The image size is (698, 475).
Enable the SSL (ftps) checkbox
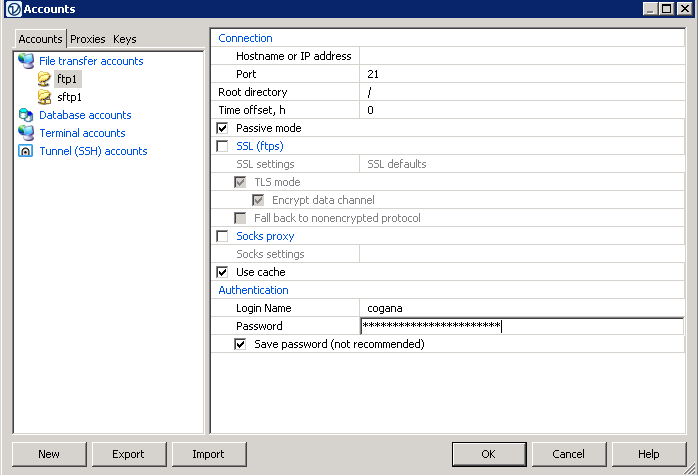pyautogui.click(x=222, y=146)
